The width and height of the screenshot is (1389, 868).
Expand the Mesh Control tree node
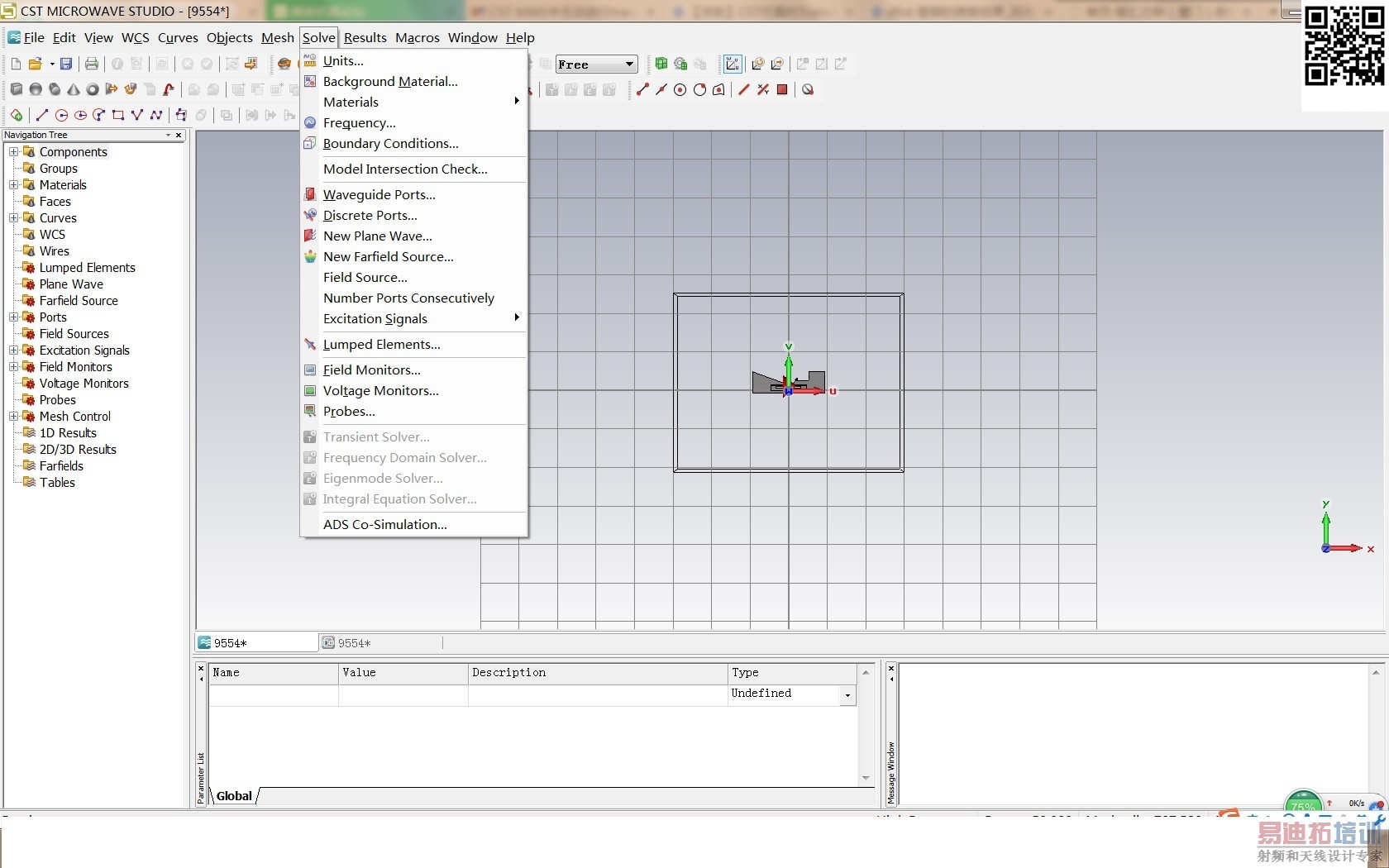coord(13,416)
